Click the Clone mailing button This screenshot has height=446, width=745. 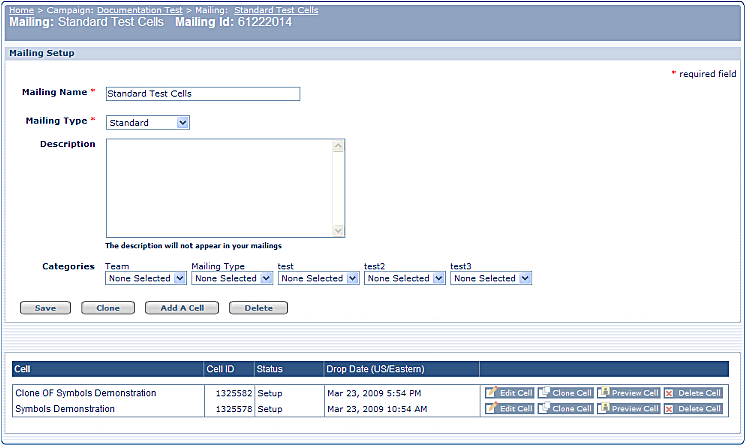coord(107,308)
